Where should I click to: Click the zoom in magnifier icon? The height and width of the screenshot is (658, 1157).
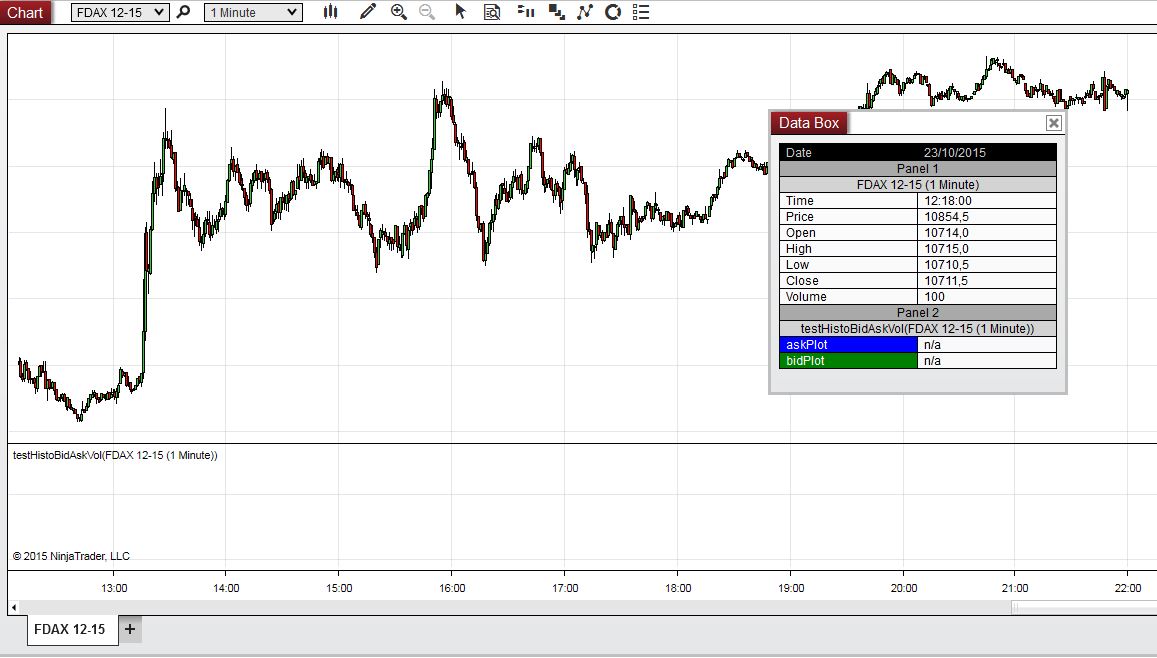pos(398,12)
